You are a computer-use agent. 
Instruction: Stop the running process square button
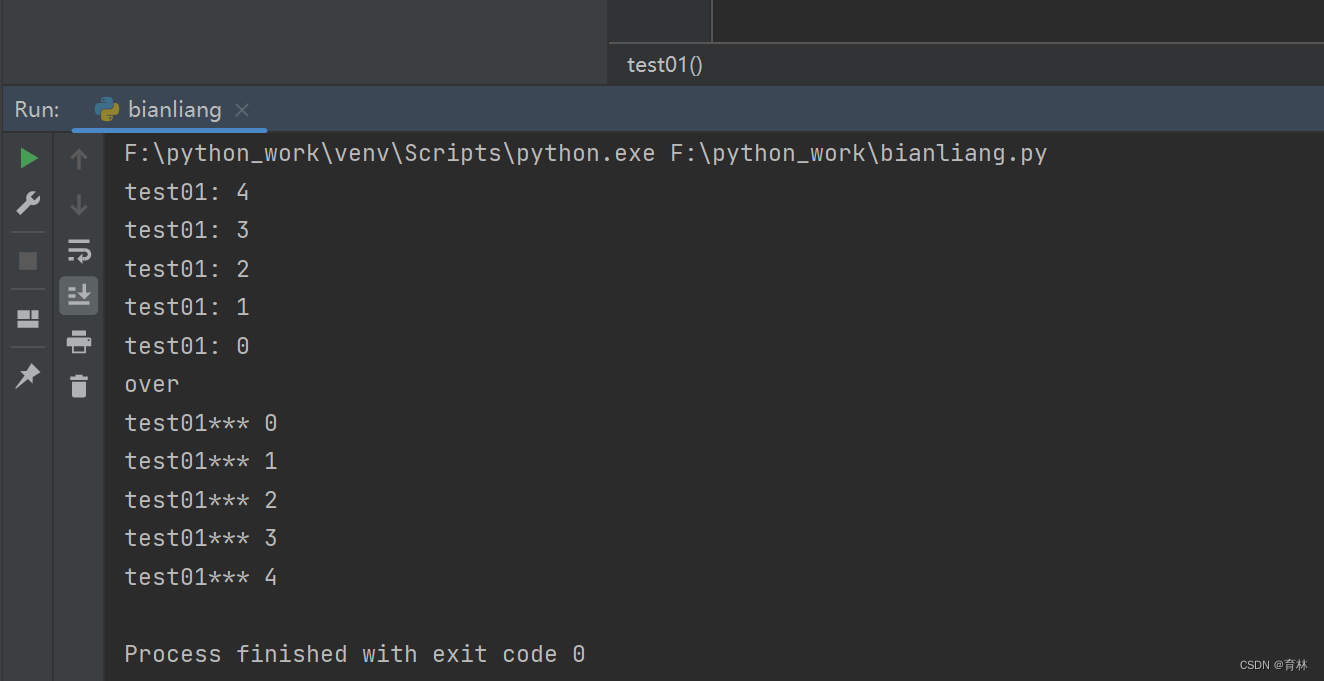pyautogui.click(x=28, y=261)
